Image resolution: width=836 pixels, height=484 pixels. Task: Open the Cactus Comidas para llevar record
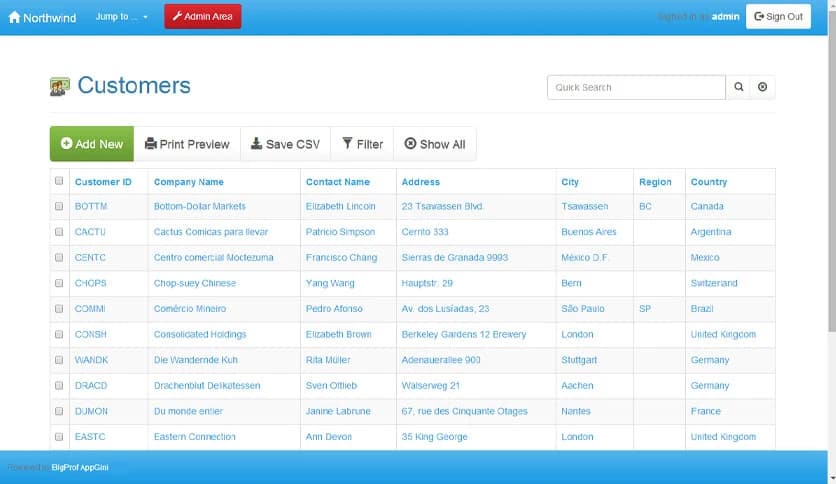[x=210, y=232]
